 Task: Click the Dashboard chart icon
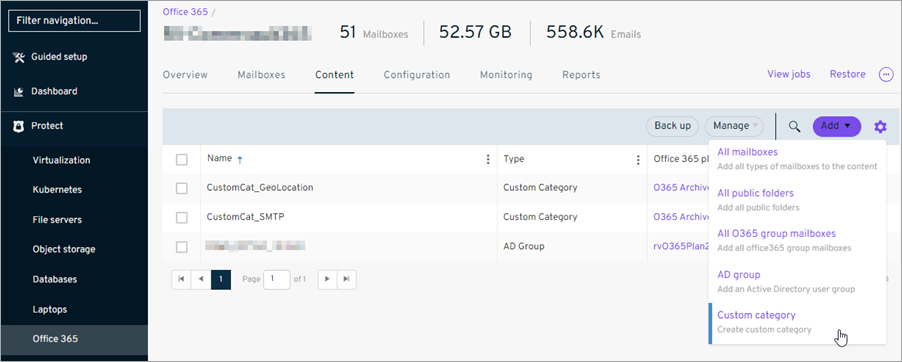click(x=19, y=92)
